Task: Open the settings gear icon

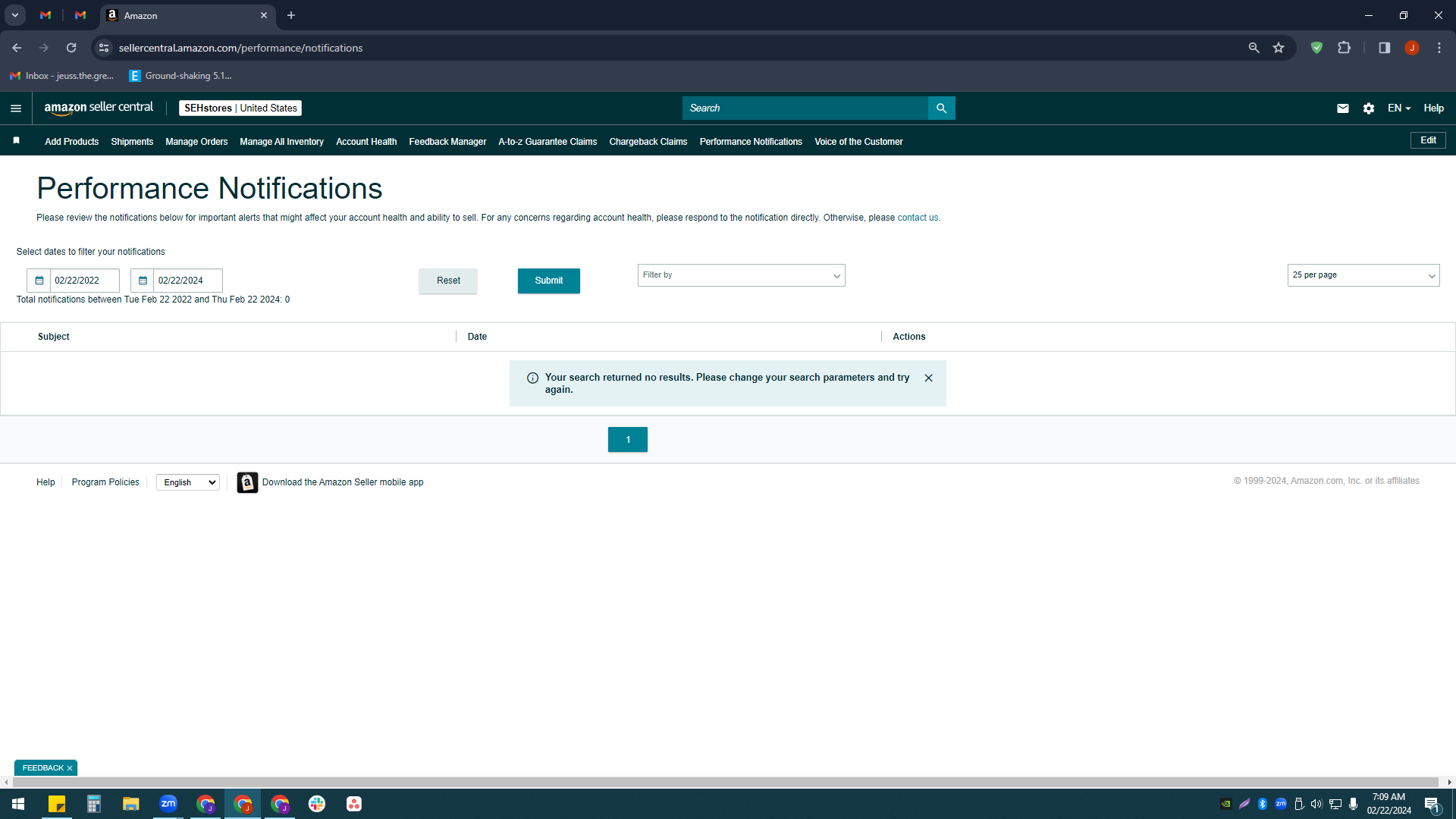Action: (1368, 108)
